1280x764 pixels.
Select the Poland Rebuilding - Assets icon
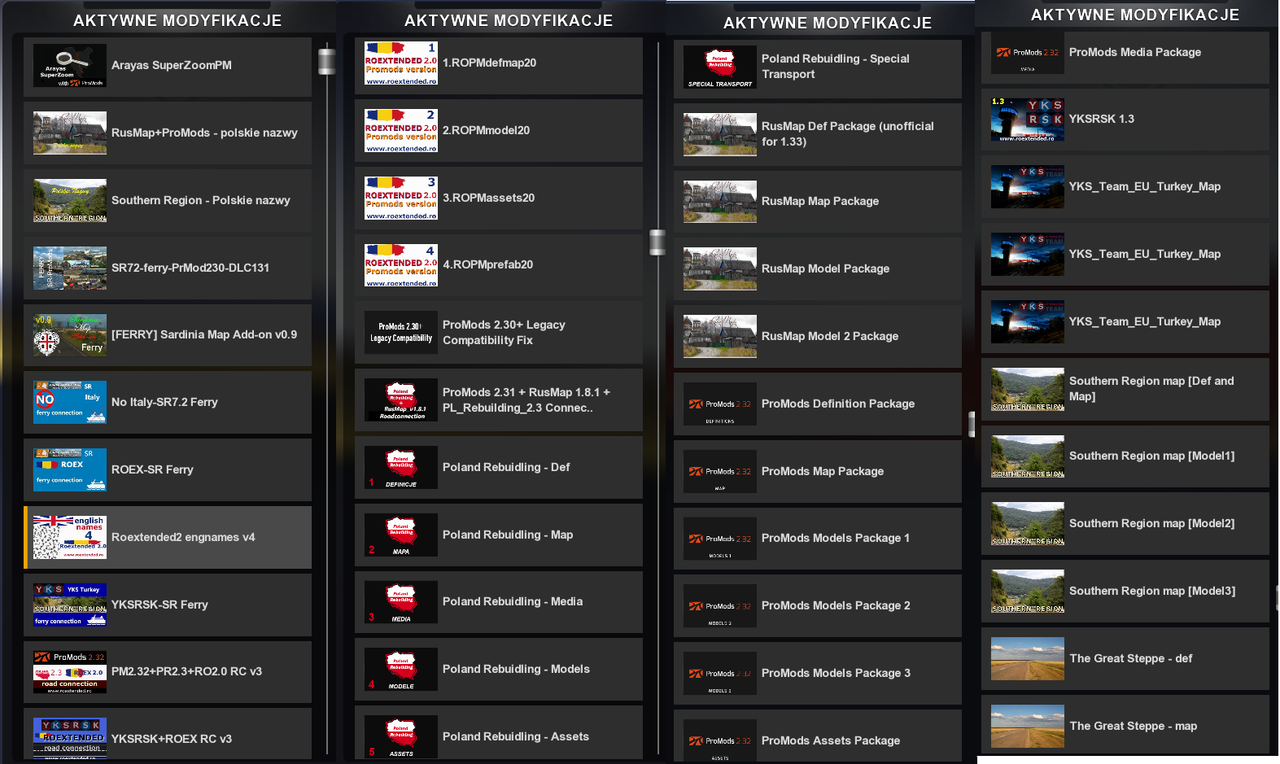click(x=401, y=737)
